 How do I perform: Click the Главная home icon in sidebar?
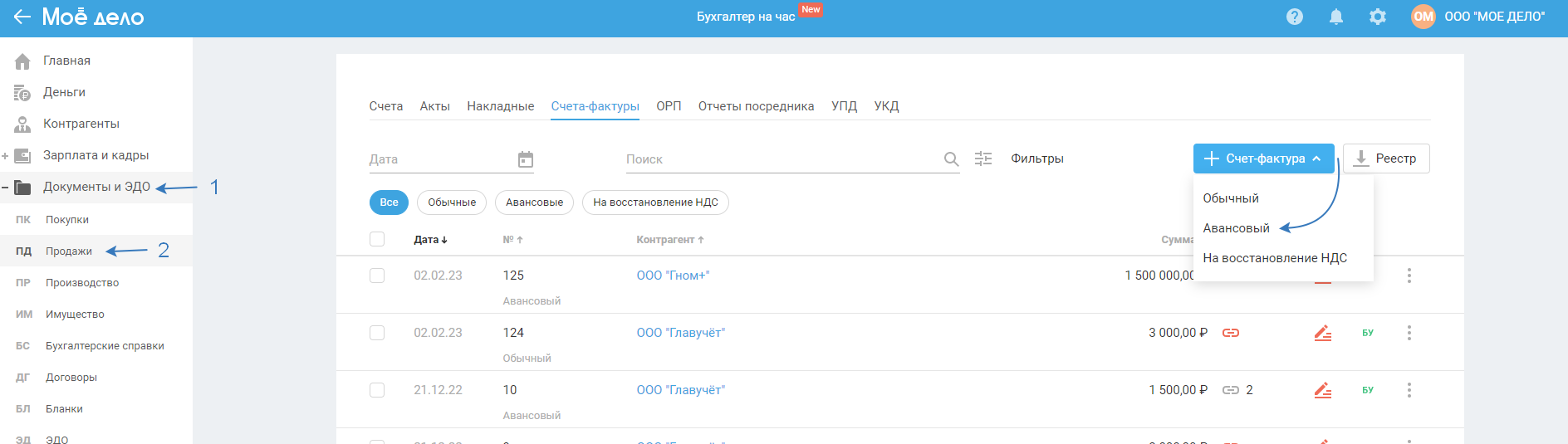22,61
